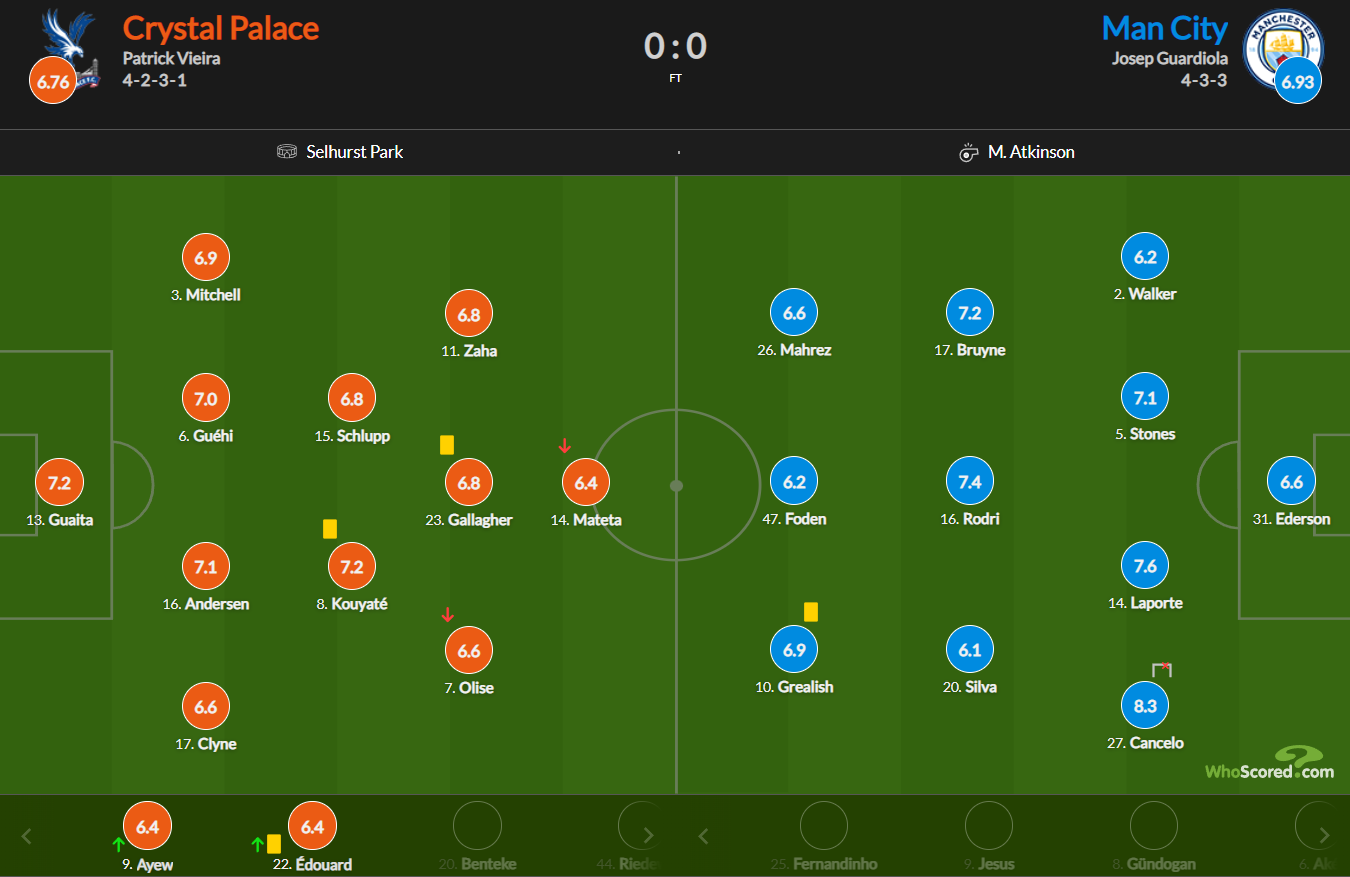Click the Rodri player name label

(981, 519)
